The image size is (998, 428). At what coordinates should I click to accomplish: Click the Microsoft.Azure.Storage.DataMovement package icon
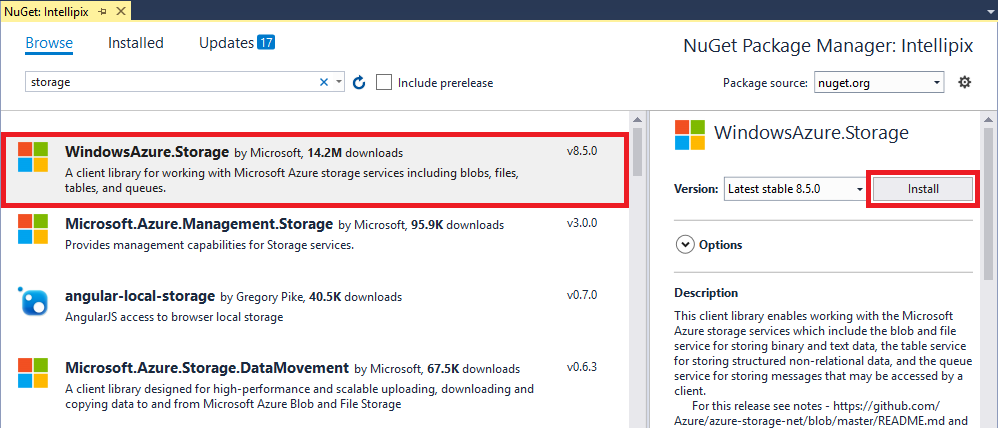(33, 374)
